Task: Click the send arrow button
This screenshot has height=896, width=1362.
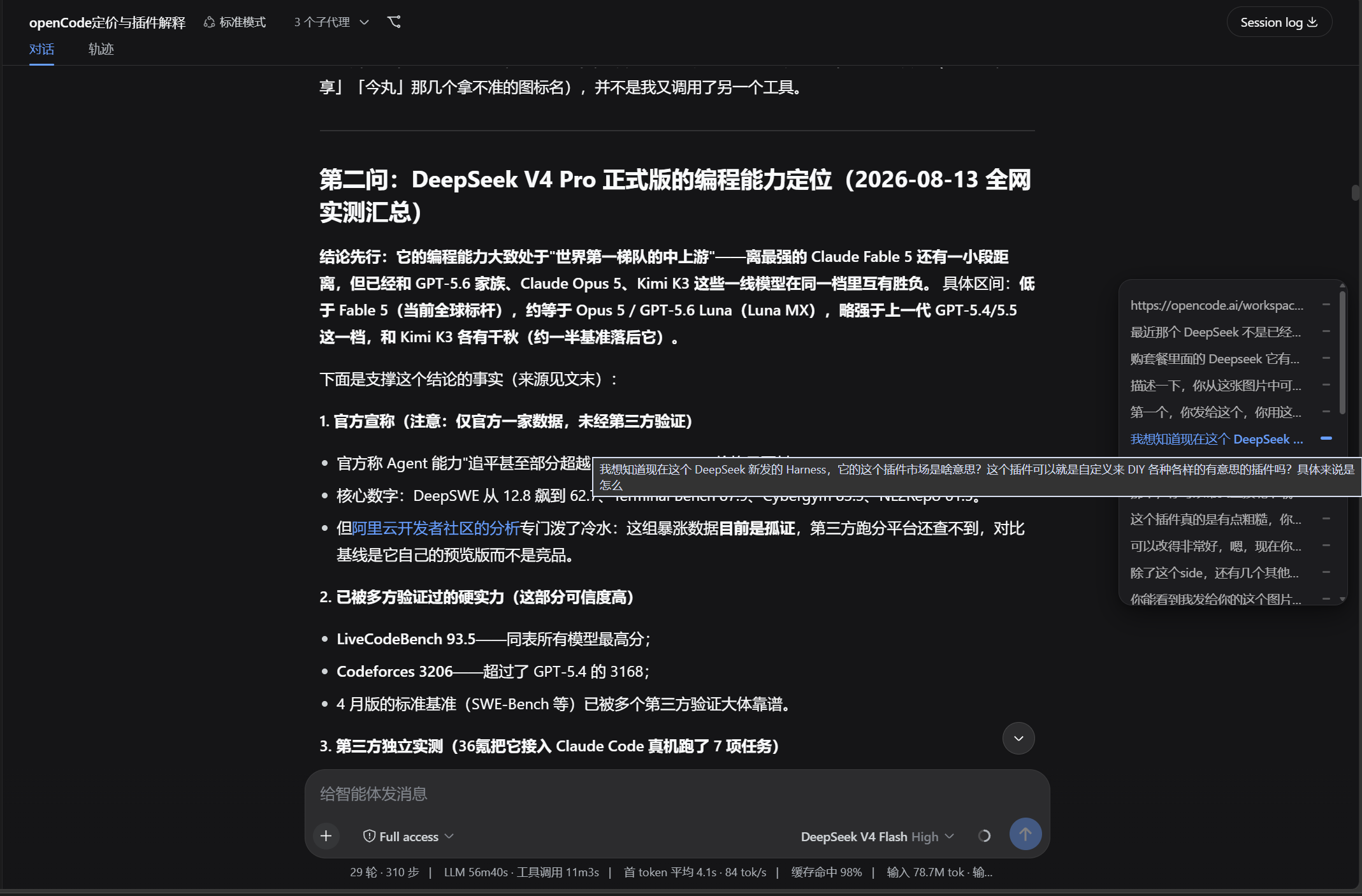Action: (x=1025, y=834)
